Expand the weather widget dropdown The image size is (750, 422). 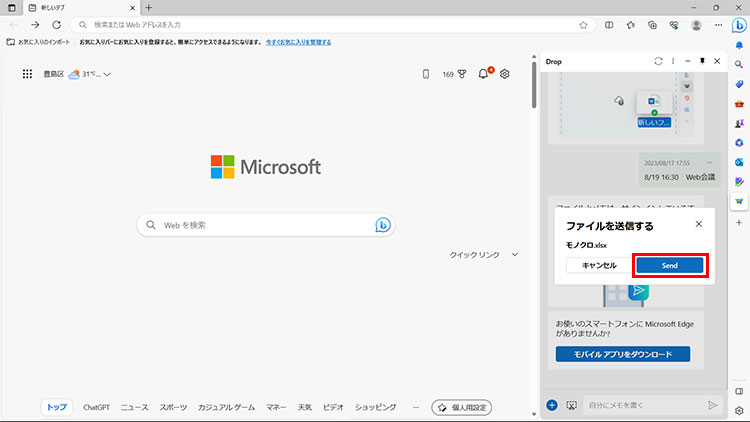pos(107,74)
